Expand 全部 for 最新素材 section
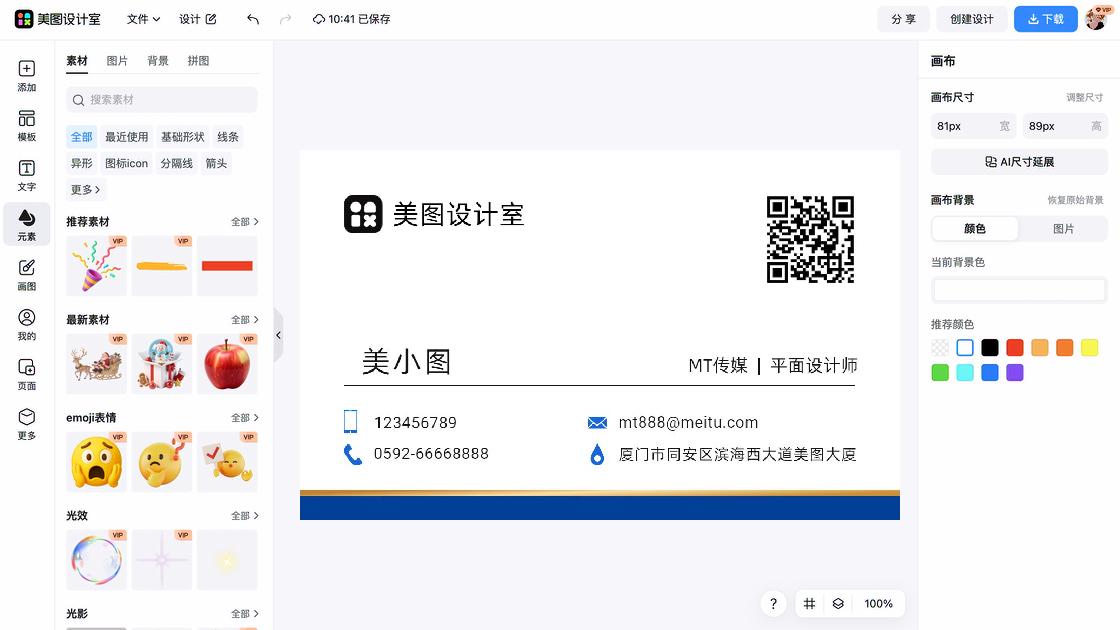The image size is (1120, 630). [x=244, y=320]
